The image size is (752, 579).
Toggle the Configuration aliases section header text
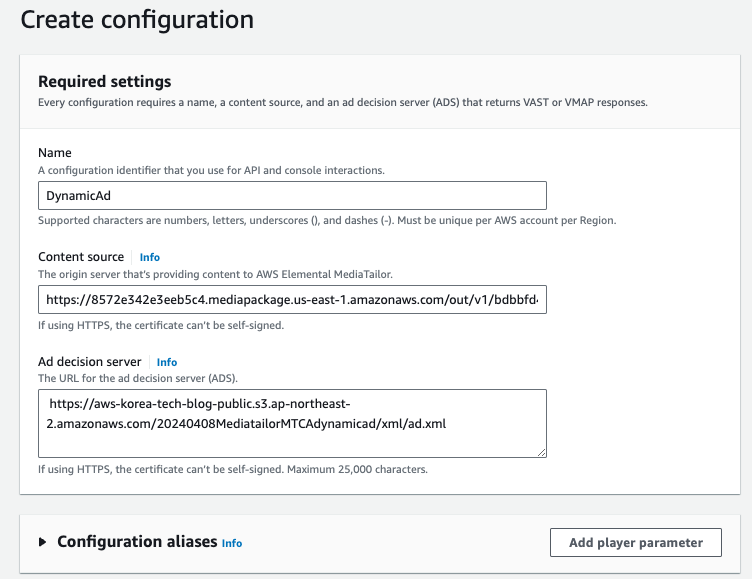pyautogui.click(x=137, y=541)
